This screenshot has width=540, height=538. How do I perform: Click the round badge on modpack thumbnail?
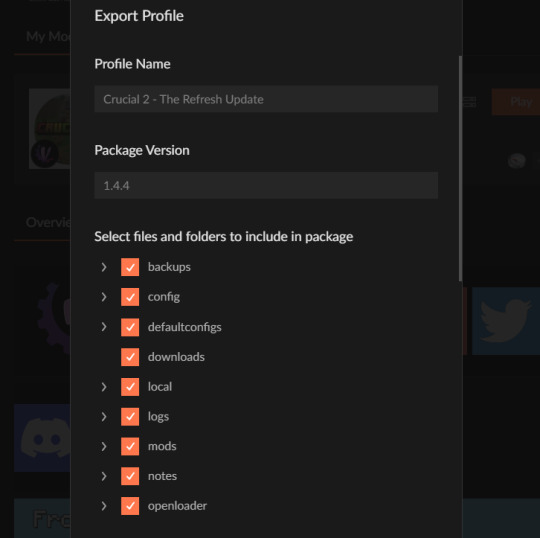[x=44, y=154]
